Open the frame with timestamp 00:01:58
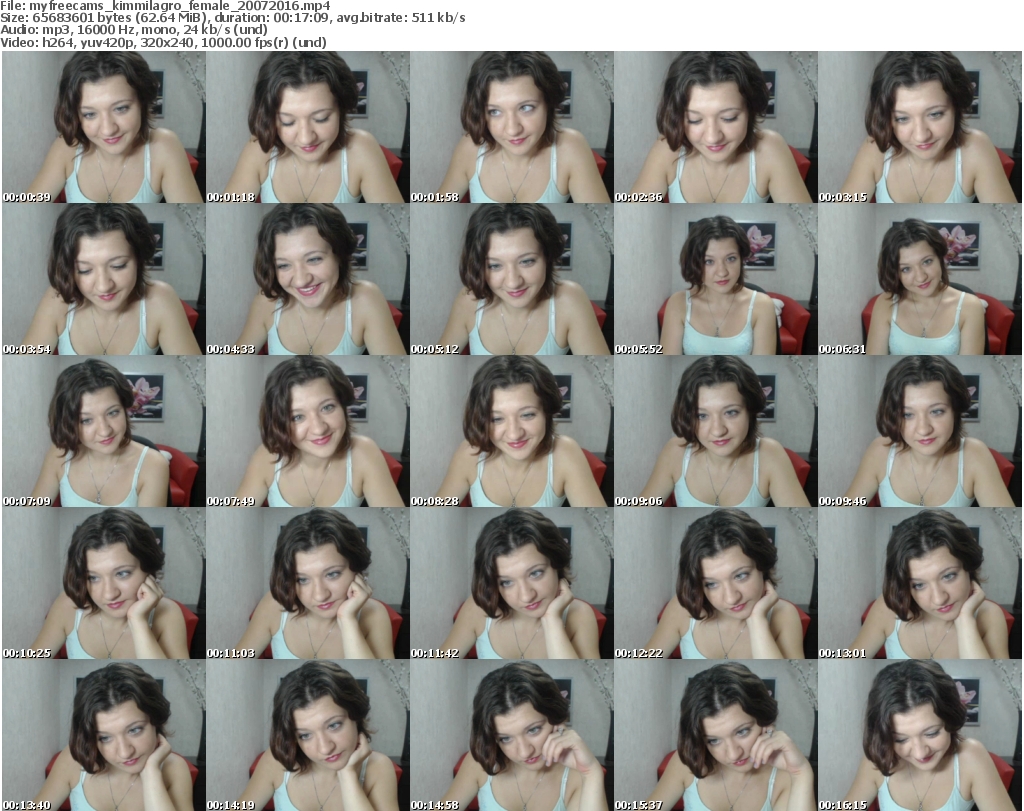The width and height of the screenshot is (1024, 811). (511, 127)
